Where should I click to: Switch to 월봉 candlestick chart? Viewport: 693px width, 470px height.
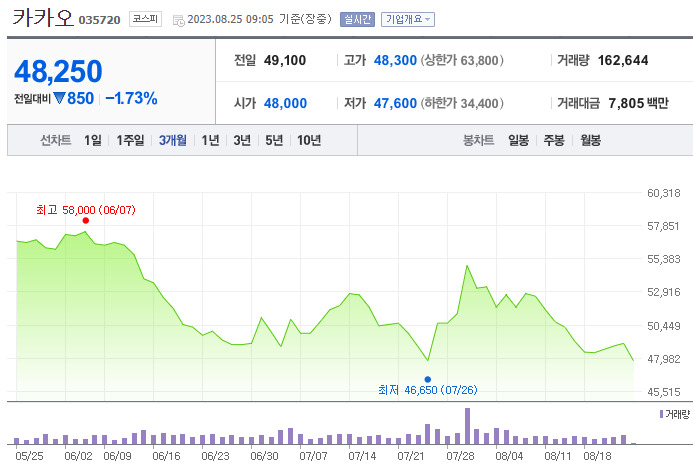point(590,140)
